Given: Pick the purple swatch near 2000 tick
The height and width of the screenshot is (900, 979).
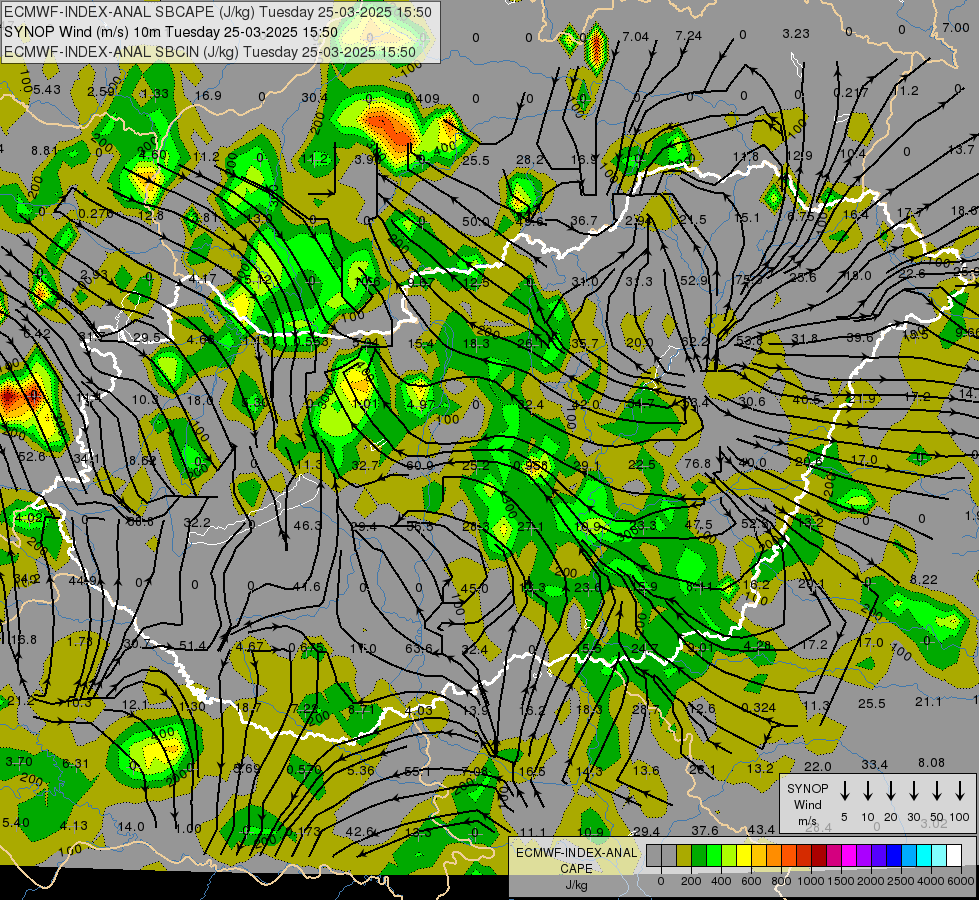Looking at the screenshot, I should point(864,855).
